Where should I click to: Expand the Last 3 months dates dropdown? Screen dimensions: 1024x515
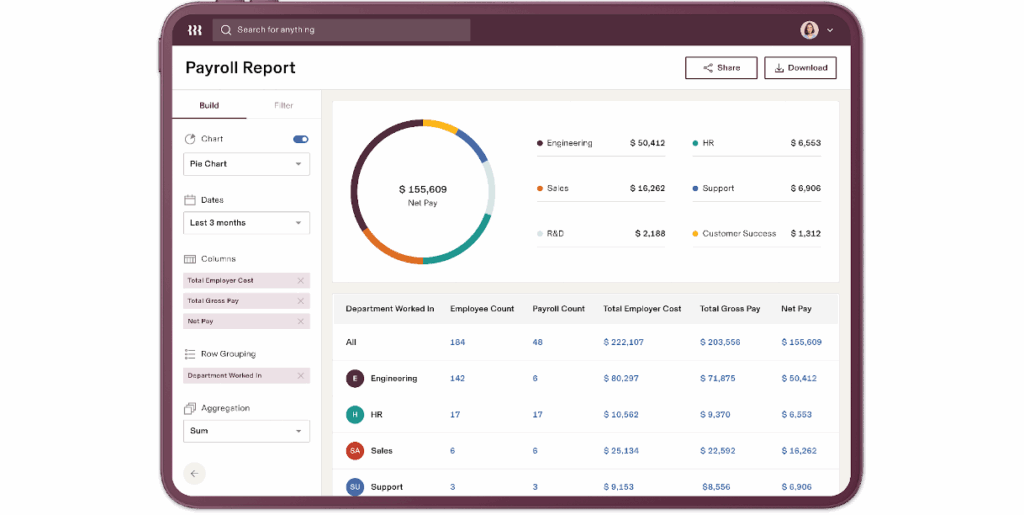pos(246,223)
